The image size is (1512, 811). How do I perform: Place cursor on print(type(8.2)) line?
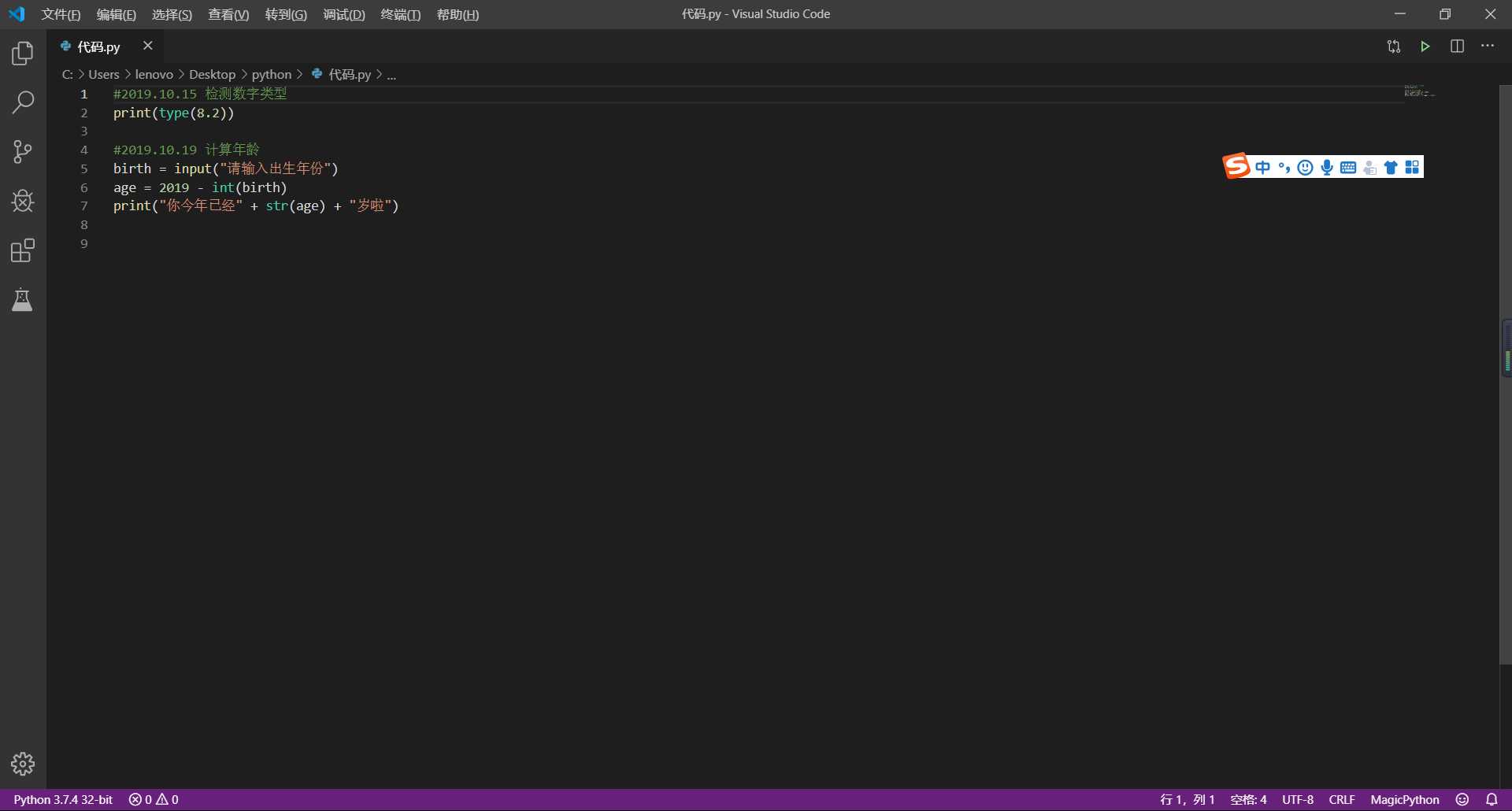[x=174, y=113]
